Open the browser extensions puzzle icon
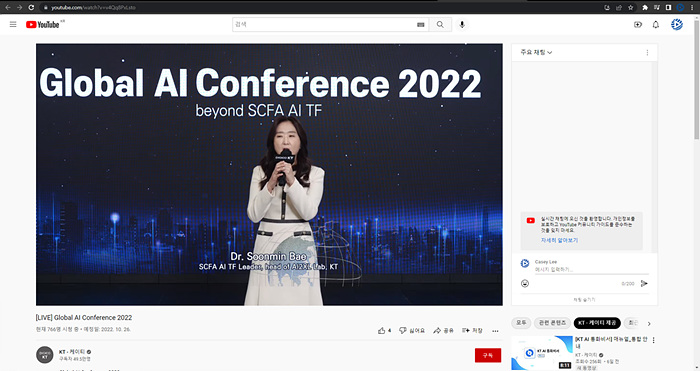The image size is (700, 371). coord(645,7)
